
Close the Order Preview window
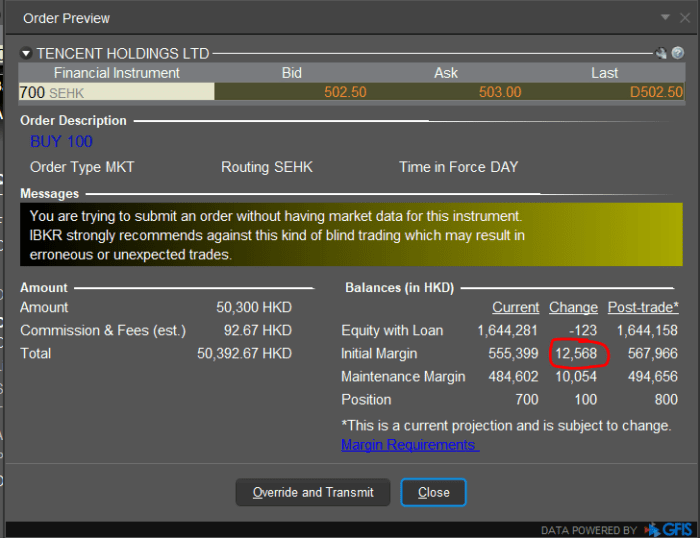[685, 17]
